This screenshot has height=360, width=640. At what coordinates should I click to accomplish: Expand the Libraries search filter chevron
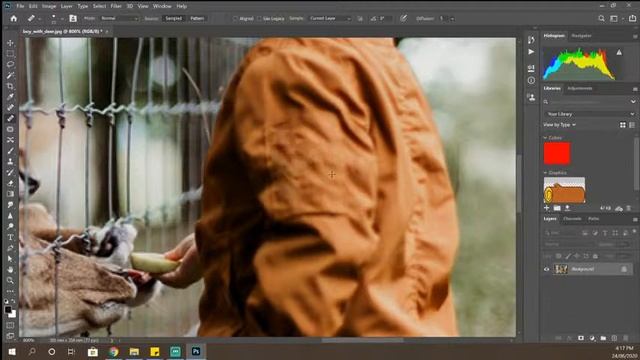pos(633,102)
